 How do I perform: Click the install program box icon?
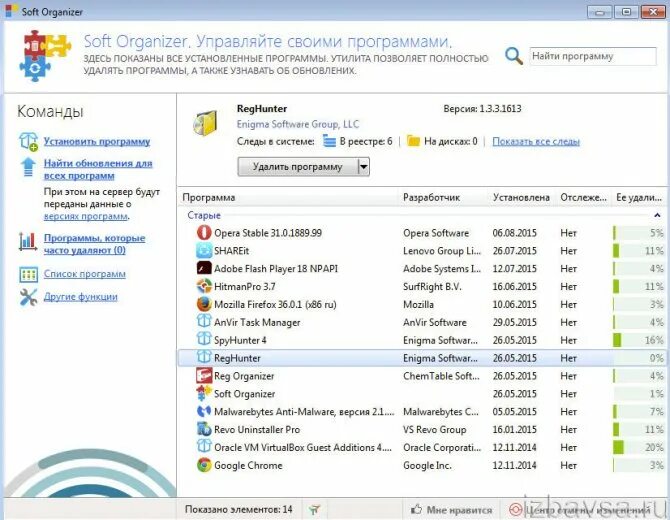[x=29, y=141]
